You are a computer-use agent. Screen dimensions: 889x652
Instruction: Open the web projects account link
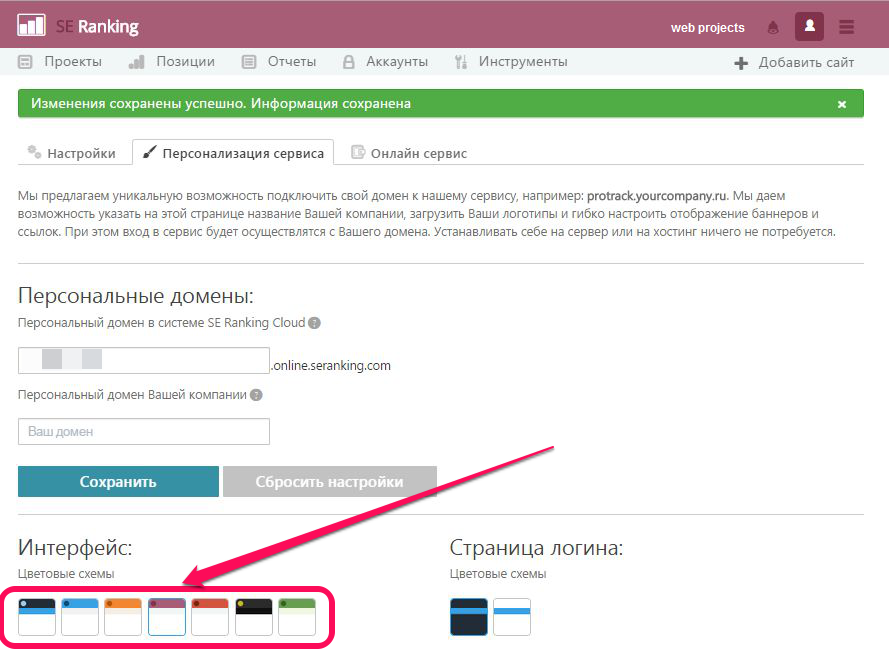(x=708, y=27)
